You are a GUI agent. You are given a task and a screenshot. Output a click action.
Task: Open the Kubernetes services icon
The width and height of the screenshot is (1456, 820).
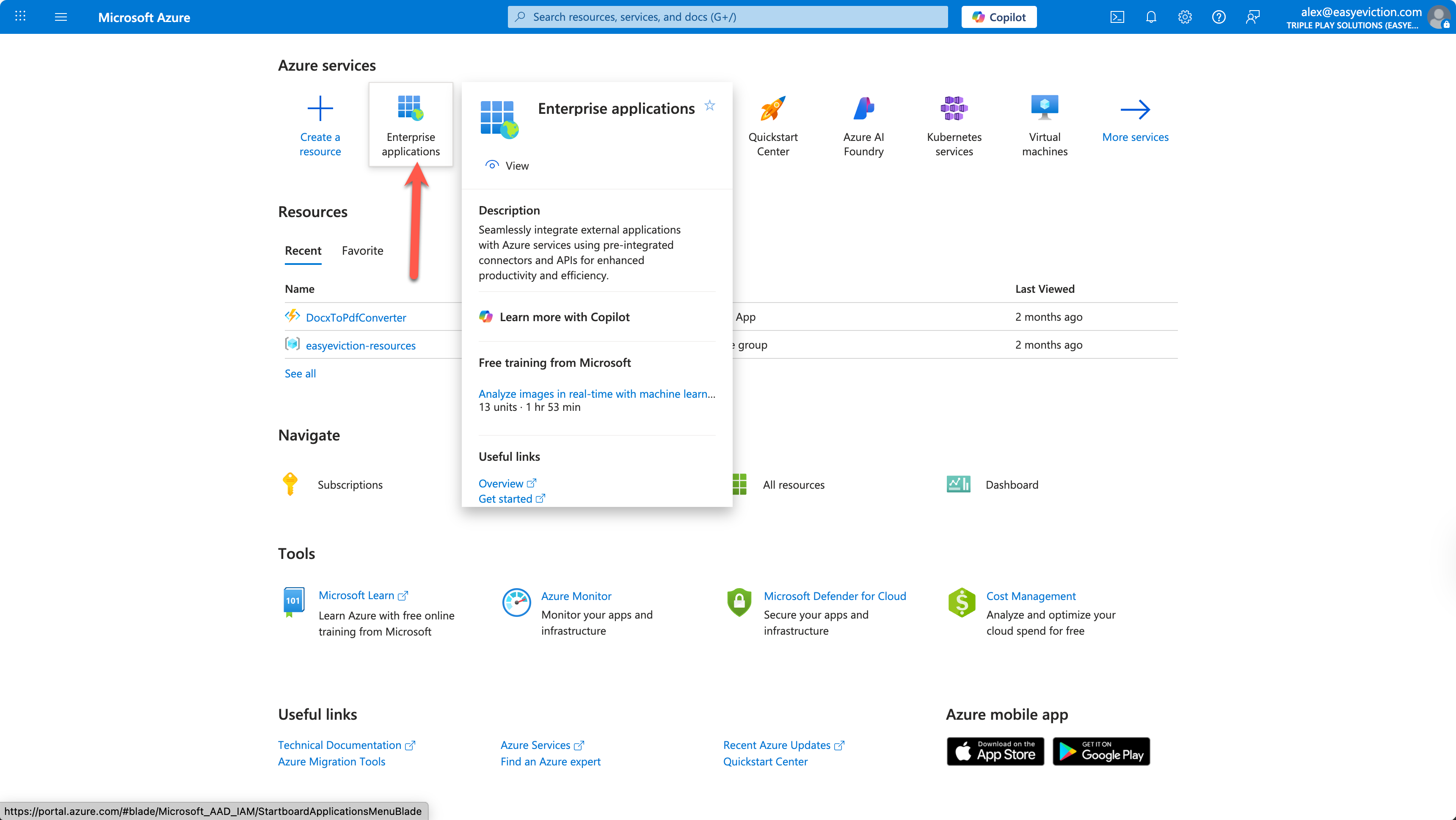(954, 108)
